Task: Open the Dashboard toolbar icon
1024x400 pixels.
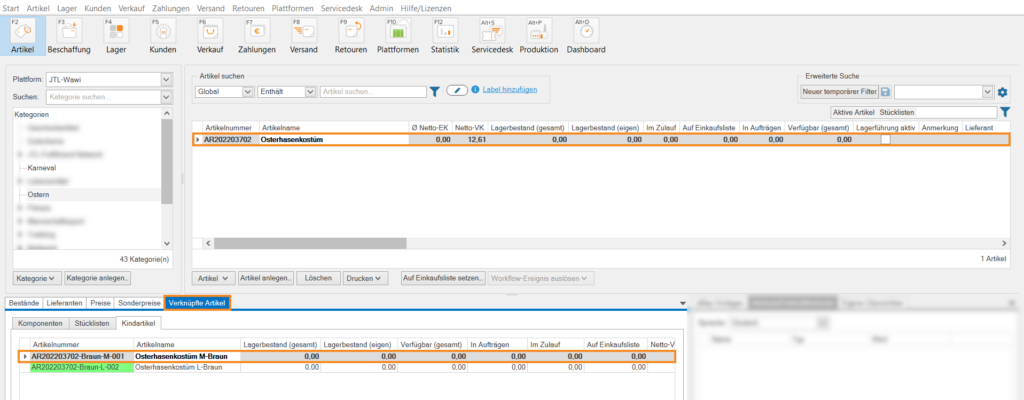Action: coord(586,34)
